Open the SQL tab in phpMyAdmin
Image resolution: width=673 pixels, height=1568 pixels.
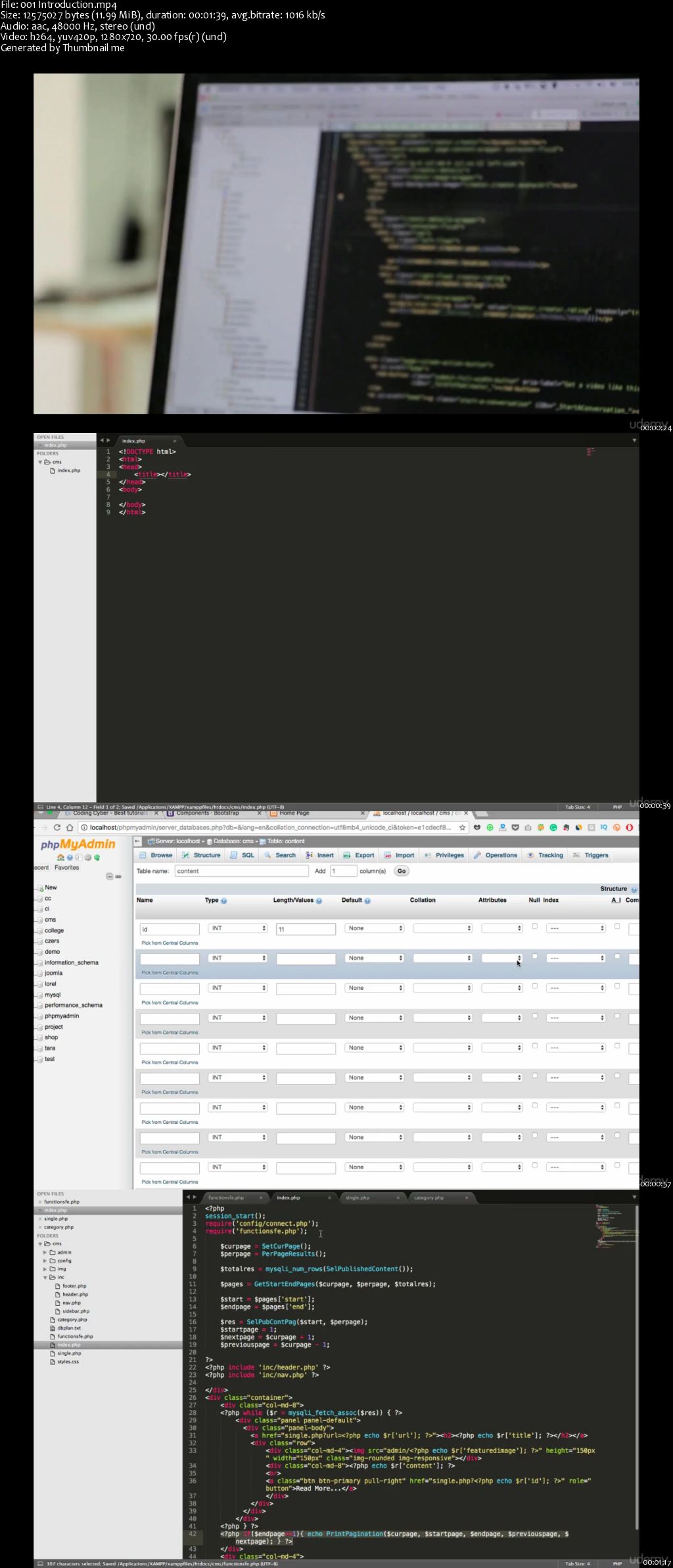tap(243, 855)
